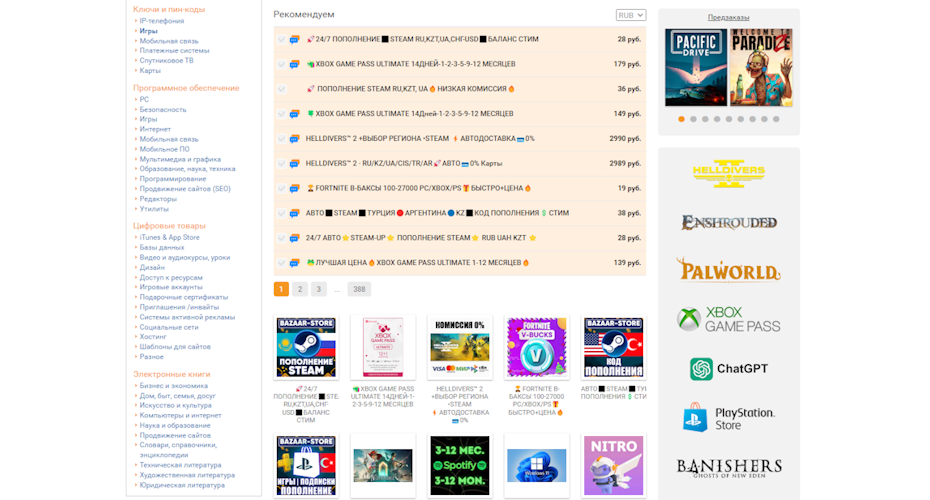
Task: Open the Palworld logo link
Action: click(729, 270)
